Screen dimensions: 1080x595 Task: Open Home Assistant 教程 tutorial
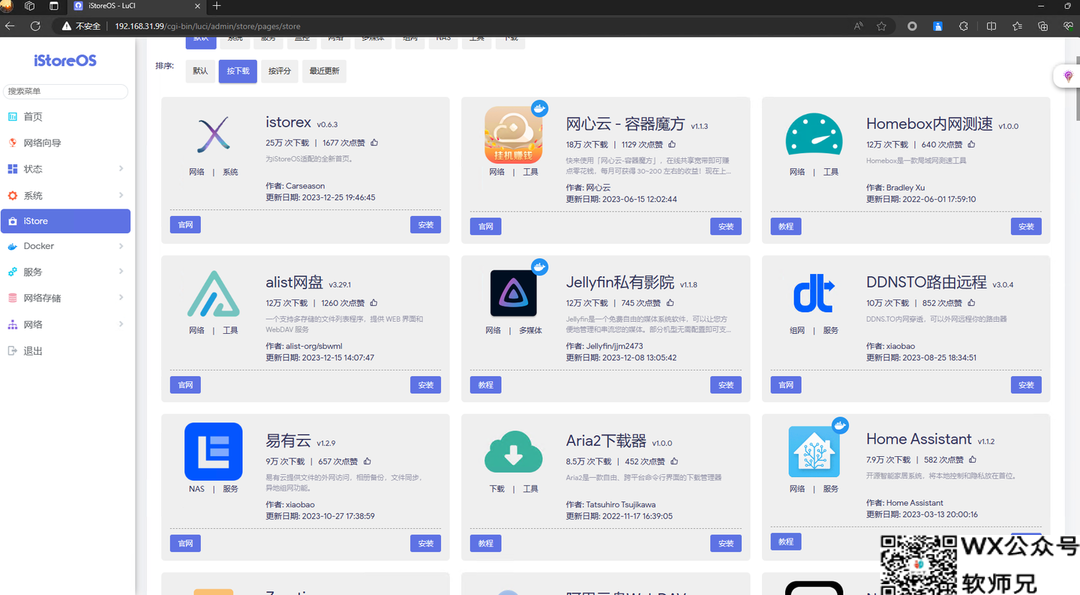(786, 542)
